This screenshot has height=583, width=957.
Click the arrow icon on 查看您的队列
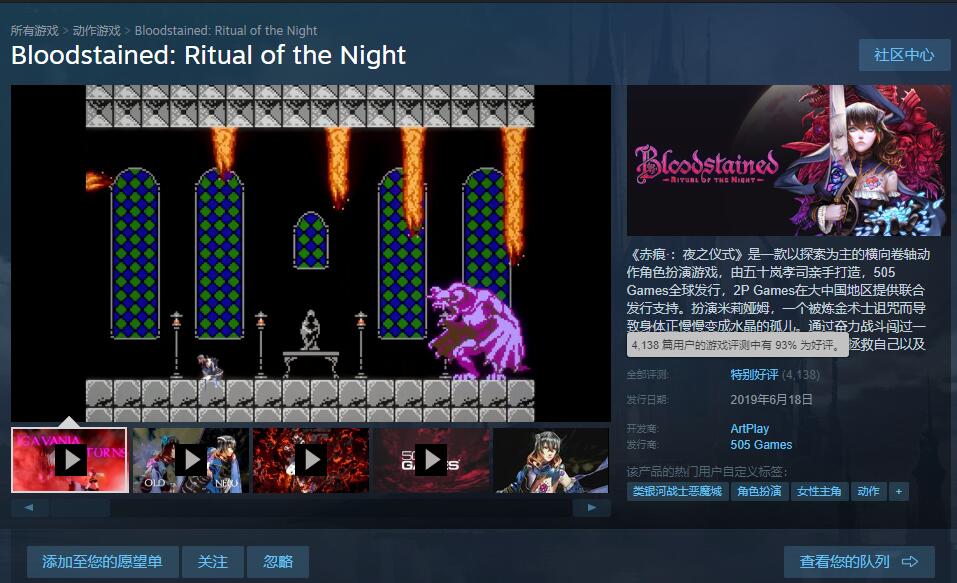pos(910,562)
